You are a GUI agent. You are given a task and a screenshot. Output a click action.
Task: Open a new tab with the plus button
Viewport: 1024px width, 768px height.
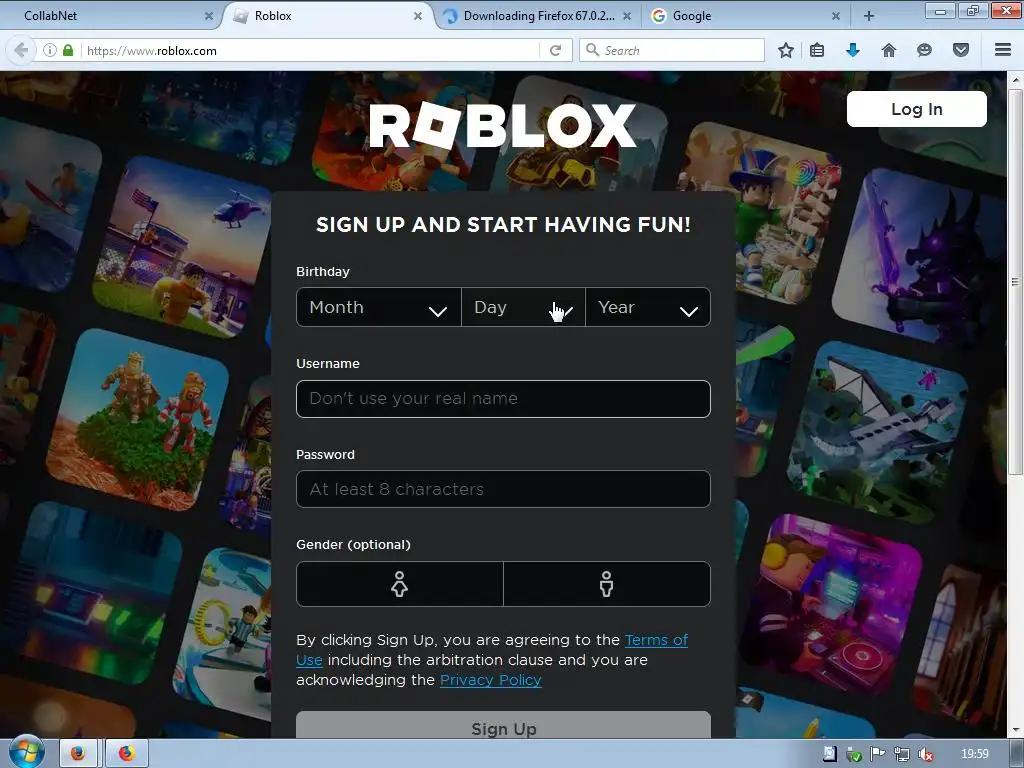[869, 16]
